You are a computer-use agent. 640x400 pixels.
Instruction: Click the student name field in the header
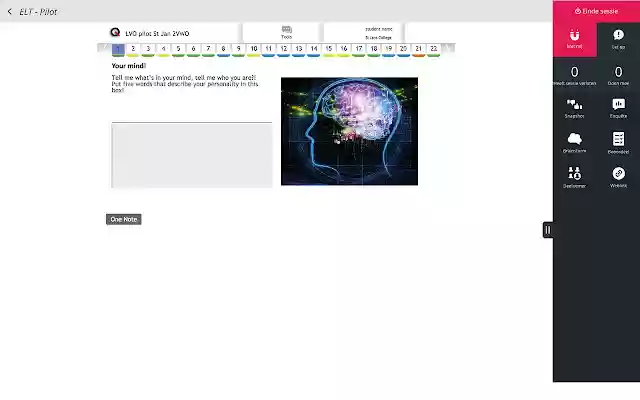point(378,29)
